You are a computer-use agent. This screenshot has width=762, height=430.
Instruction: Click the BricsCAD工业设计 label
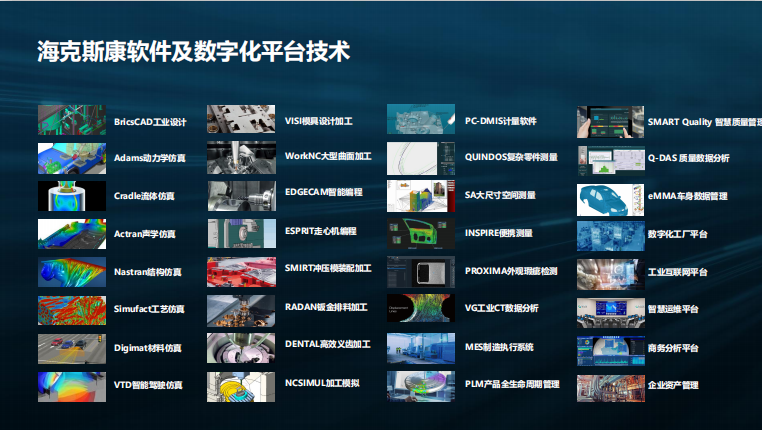(150, 122)
